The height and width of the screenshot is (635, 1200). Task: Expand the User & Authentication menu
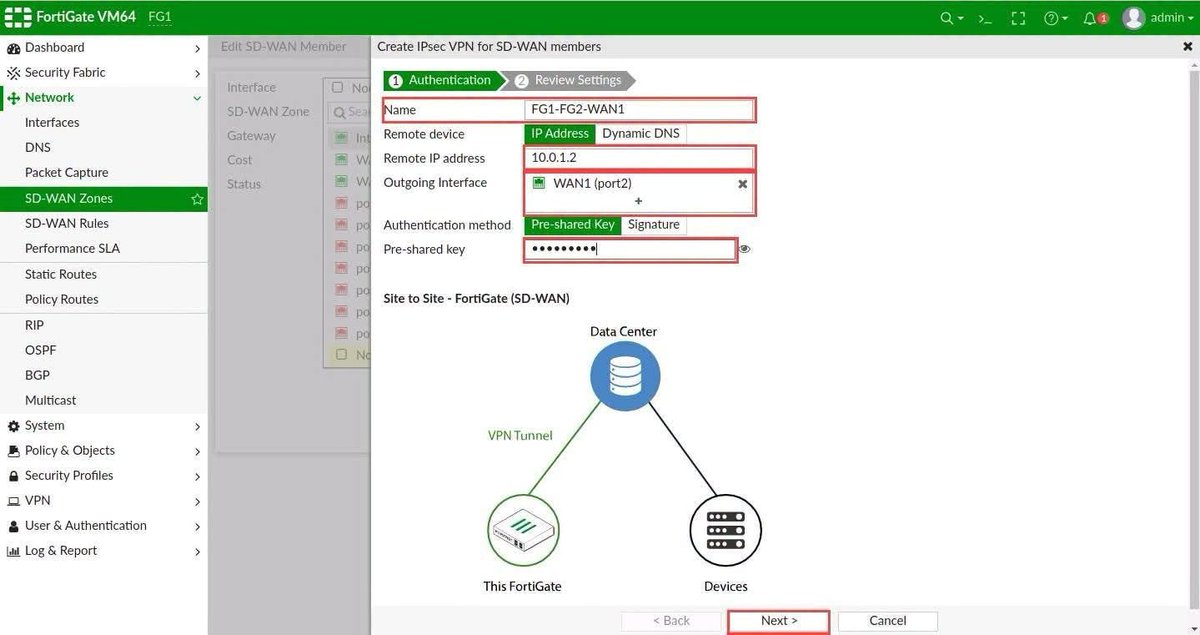coord(197,526)
